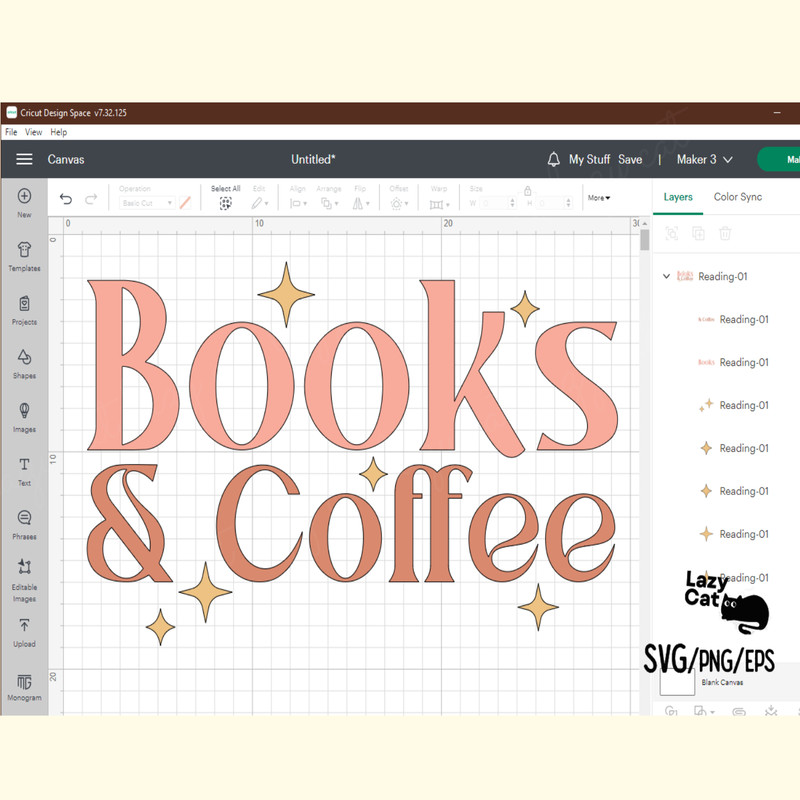The image size is (800, 800).
Task: Open the File menu
Action: point(10,131)
